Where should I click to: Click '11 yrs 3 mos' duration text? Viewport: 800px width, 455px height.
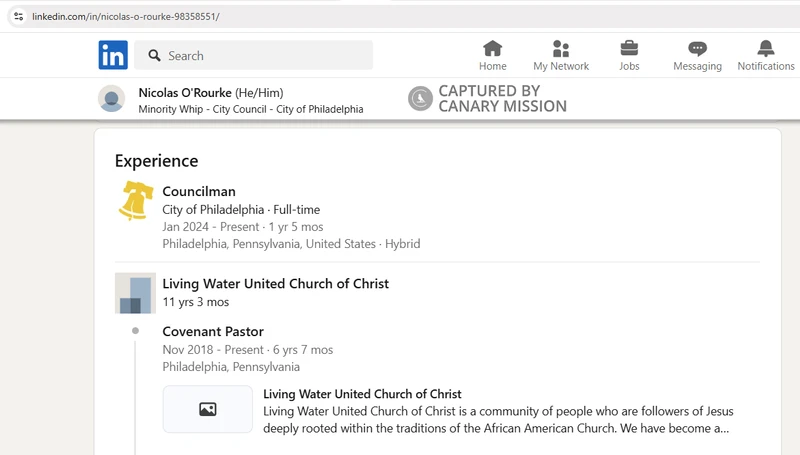[x=196, y=302]
